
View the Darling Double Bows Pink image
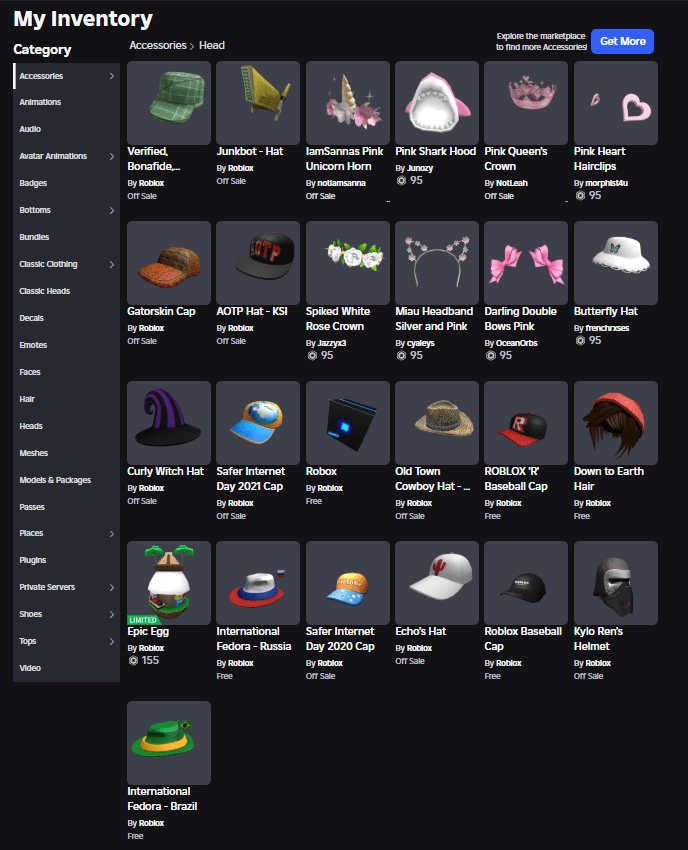[526, 262]
